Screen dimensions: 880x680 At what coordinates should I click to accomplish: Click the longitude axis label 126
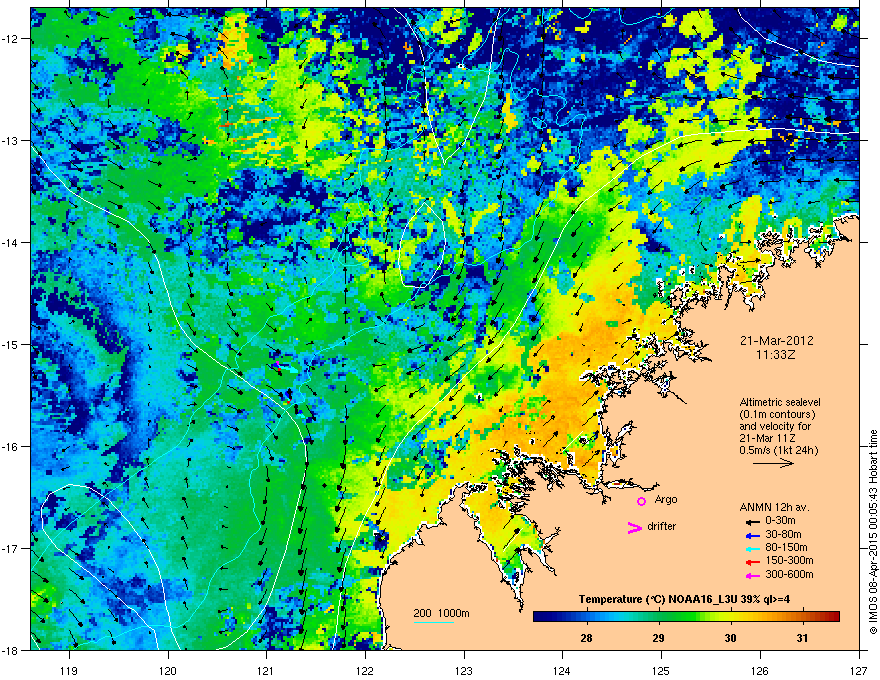[x=760, y=670]
